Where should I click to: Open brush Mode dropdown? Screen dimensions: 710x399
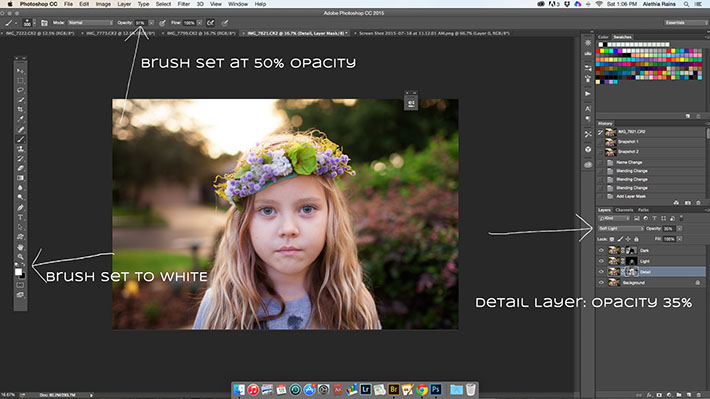[90, 23]
